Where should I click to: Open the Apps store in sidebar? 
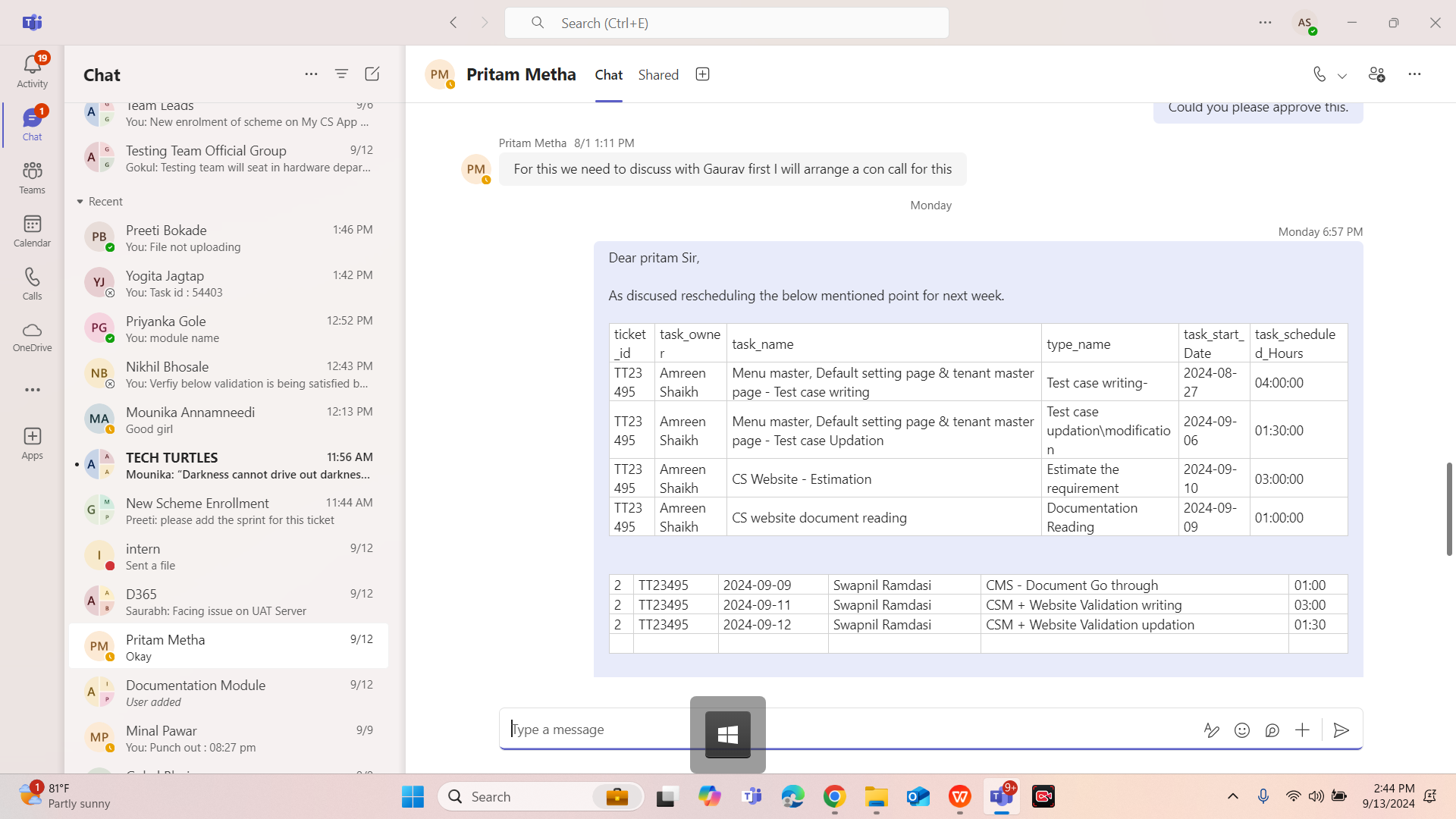click(32, 443)
